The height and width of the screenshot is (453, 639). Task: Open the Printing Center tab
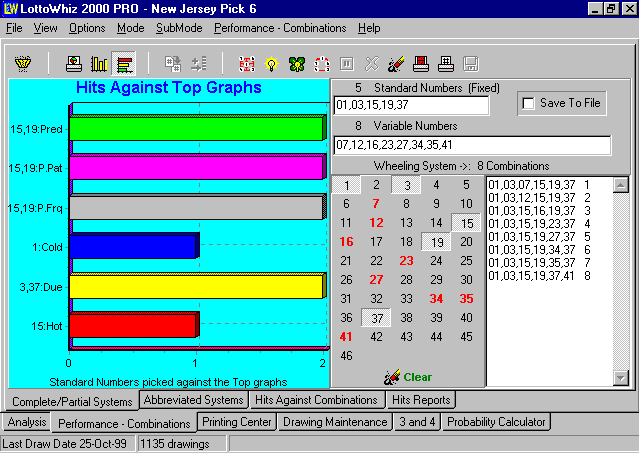pos(237,422)
